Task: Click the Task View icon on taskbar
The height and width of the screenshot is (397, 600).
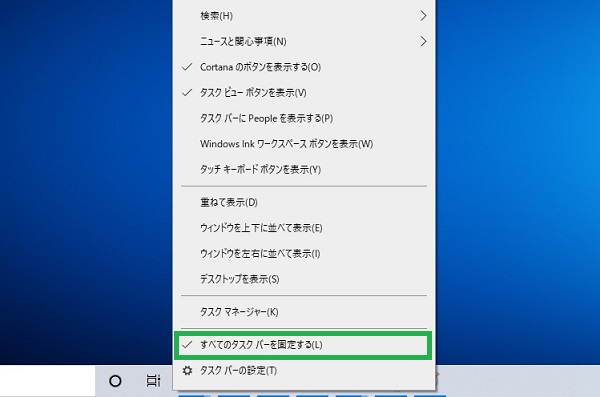Action: (153, 381)
